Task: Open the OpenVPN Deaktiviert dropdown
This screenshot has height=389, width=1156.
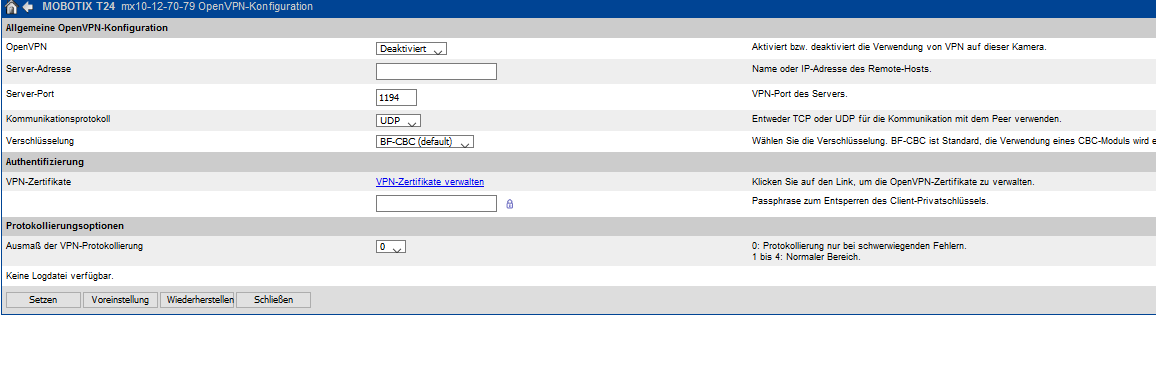Action: tap(411, 49)
